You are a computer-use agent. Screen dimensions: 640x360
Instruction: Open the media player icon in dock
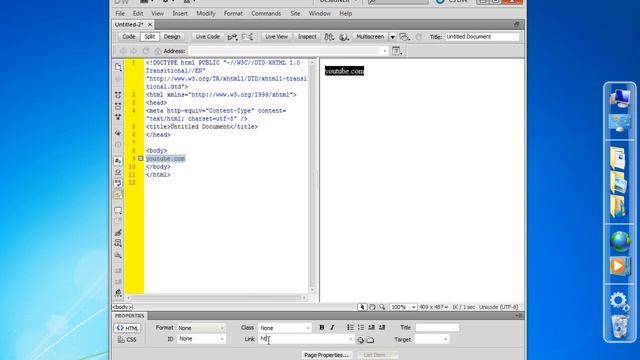[619, 266]
